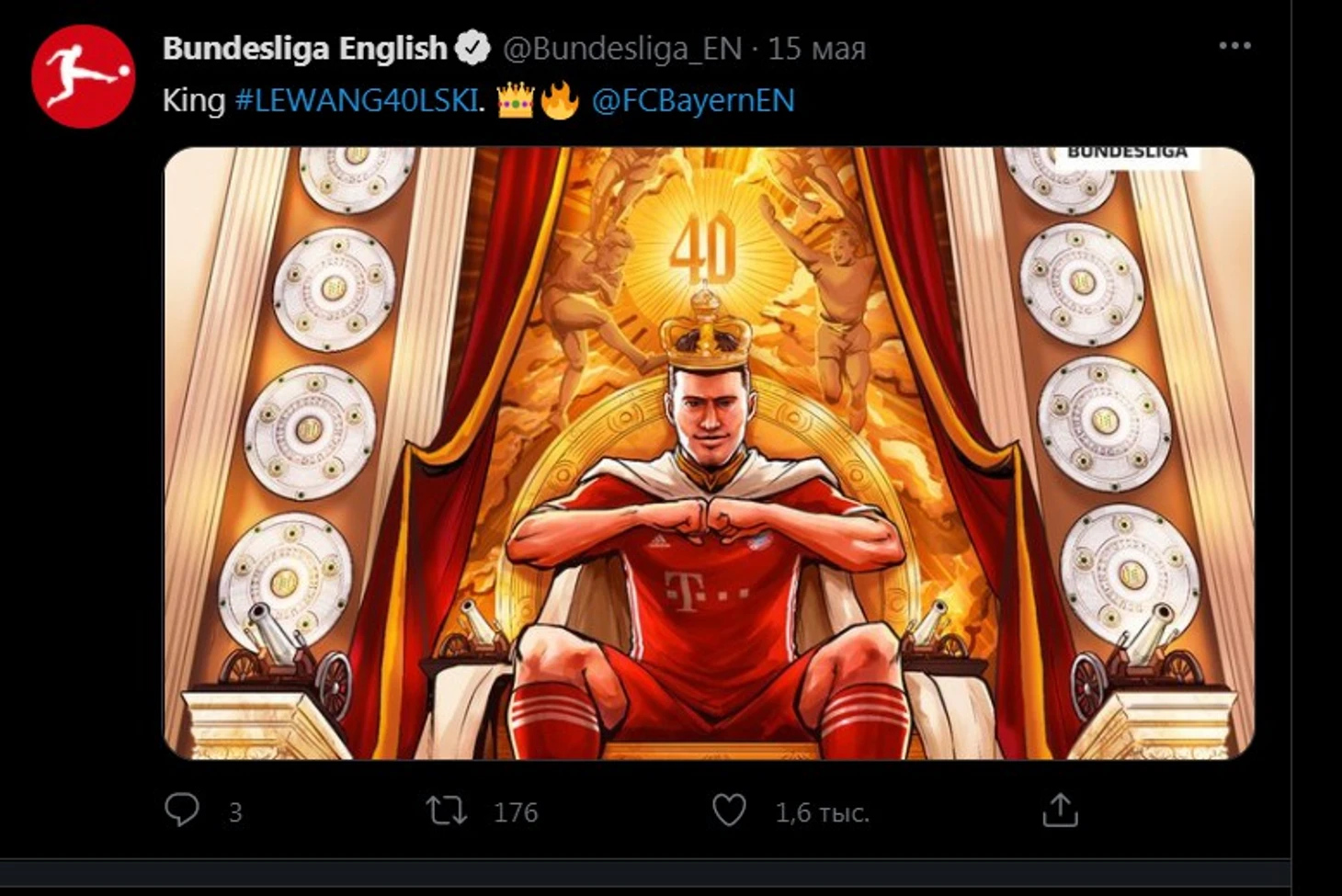Click the reply count 3
1342x896 pixels.
click(x=235, y=812)
